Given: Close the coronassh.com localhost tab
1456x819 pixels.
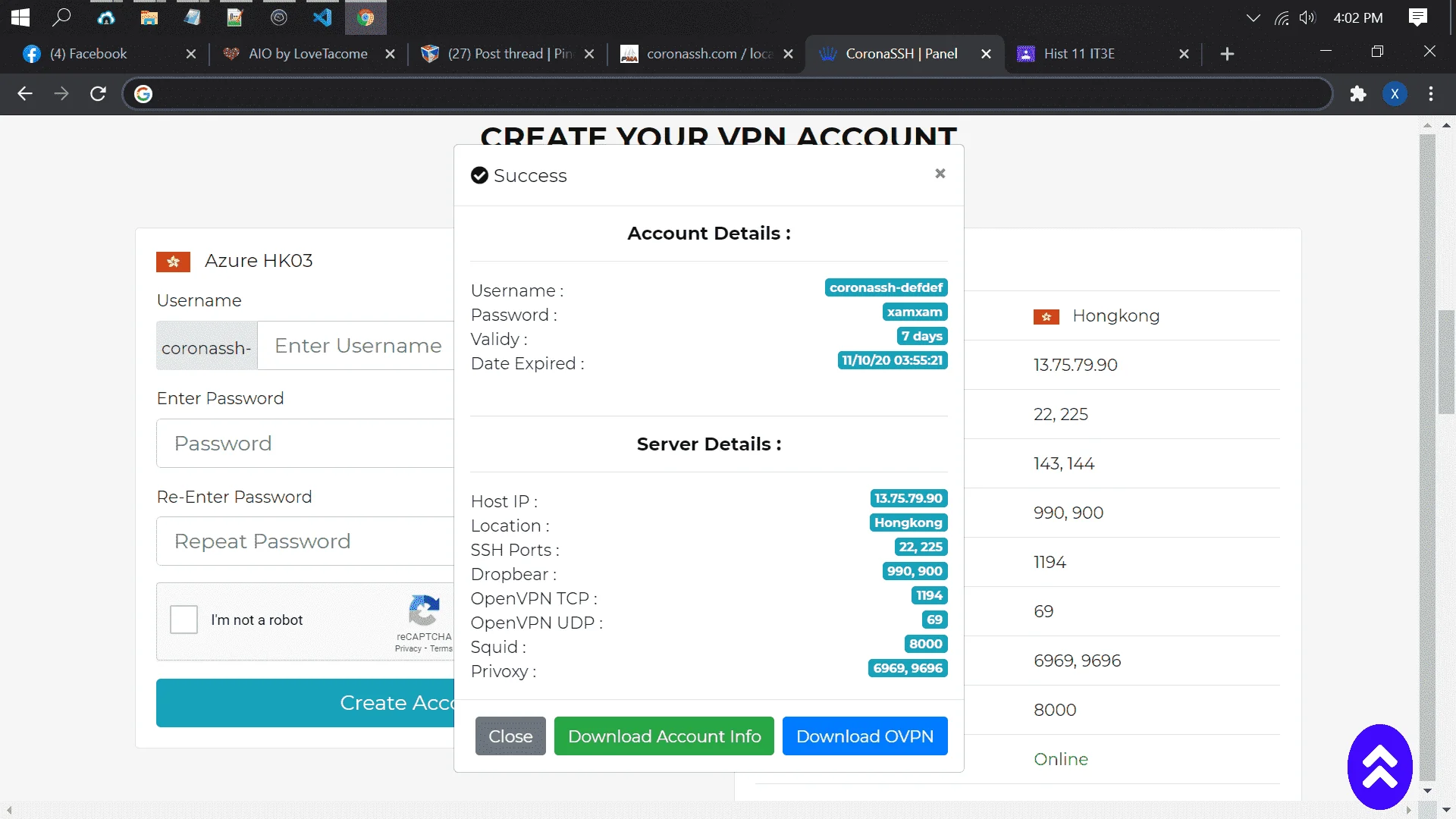Looking at the screenshot, I should click(x=788, y=54).
